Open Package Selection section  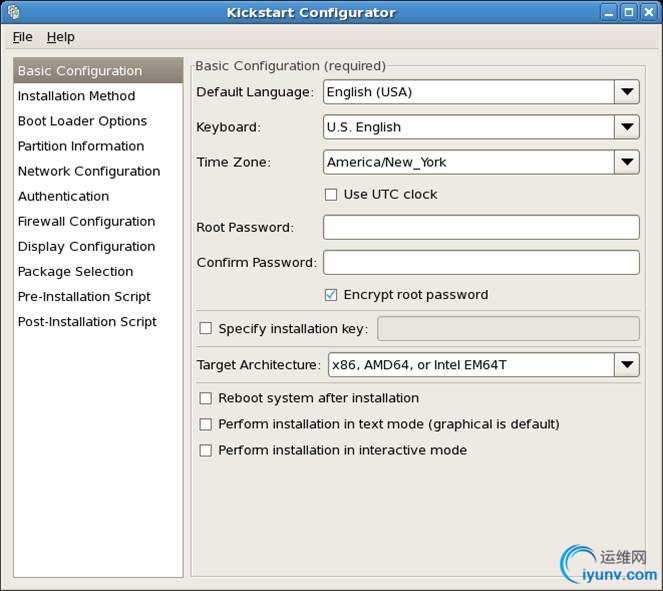(98, 271)
